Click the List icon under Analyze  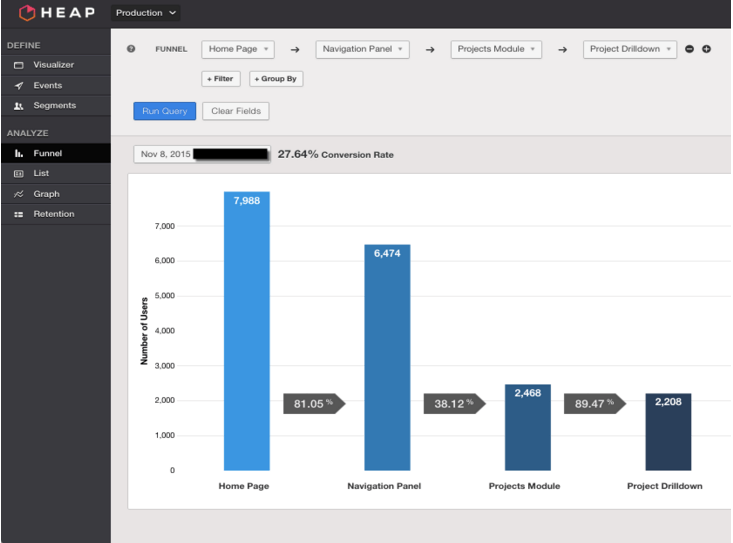(18, 173)
